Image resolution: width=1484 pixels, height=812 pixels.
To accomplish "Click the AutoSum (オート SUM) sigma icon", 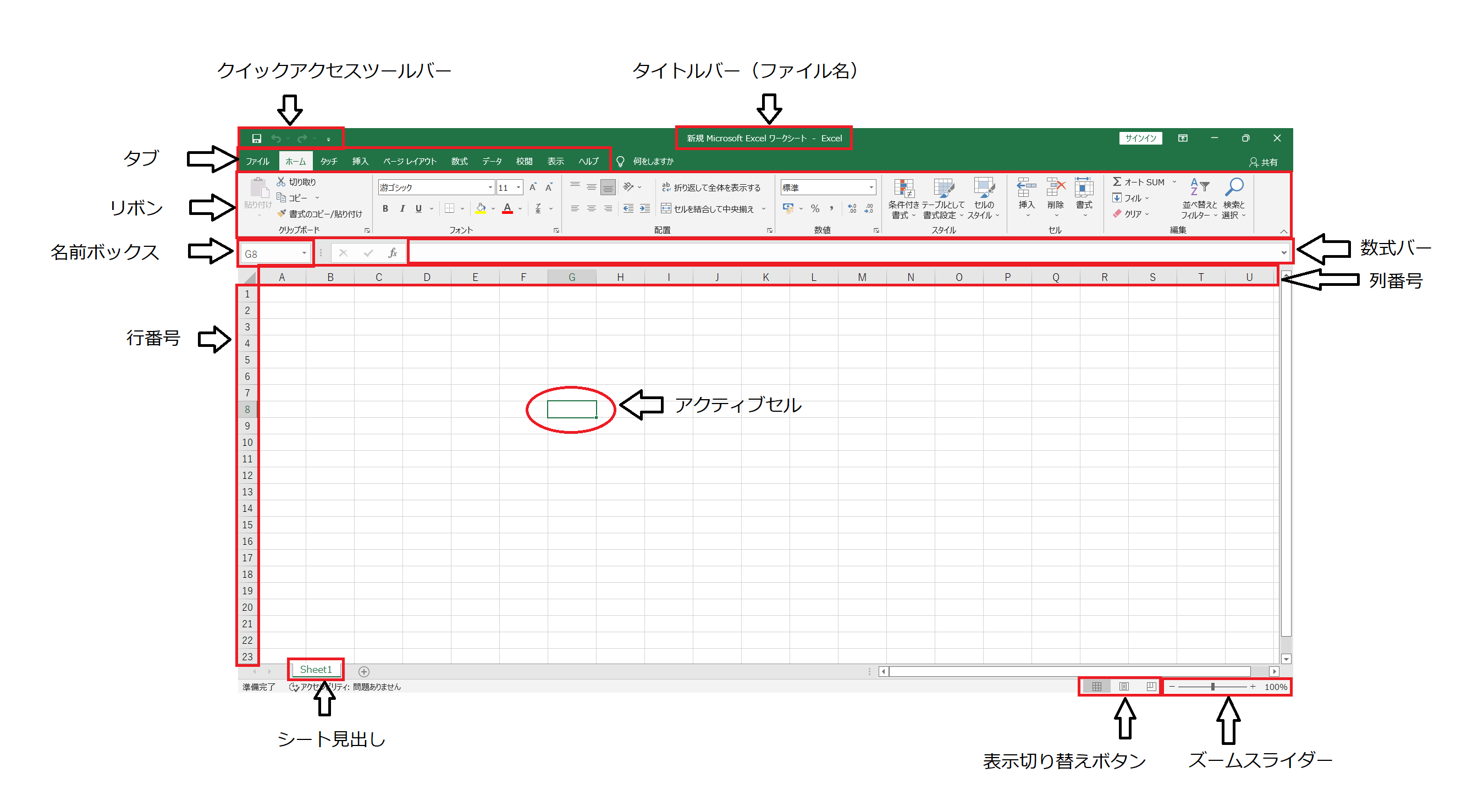I will click(x=1117, y=181).
